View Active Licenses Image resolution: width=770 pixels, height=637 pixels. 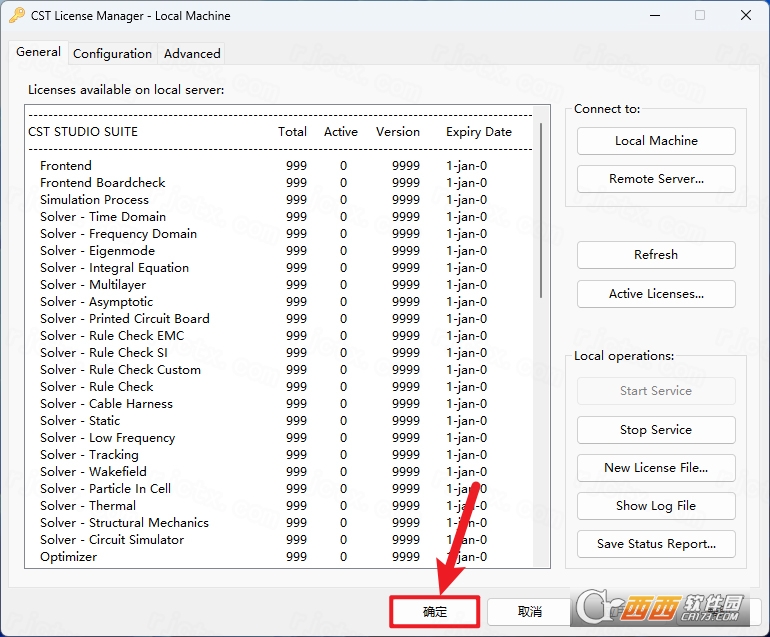coord(656,294)
